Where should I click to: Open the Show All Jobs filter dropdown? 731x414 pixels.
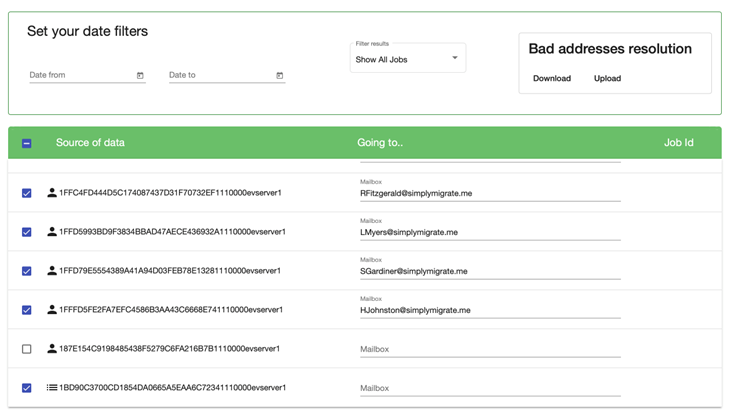407,59
